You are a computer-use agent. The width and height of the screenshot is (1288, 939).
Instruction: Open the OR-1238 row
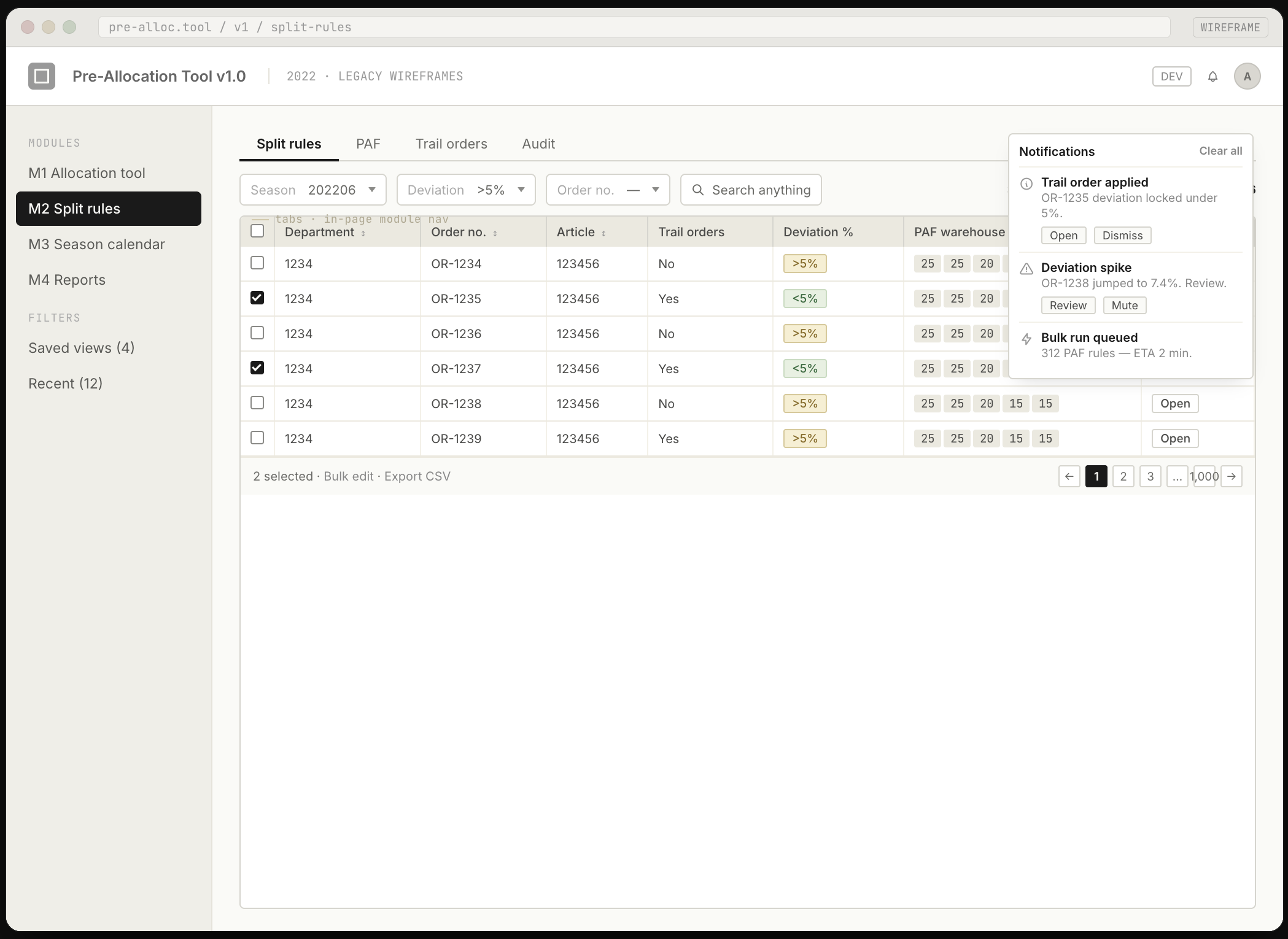(x=1175, y=404)
